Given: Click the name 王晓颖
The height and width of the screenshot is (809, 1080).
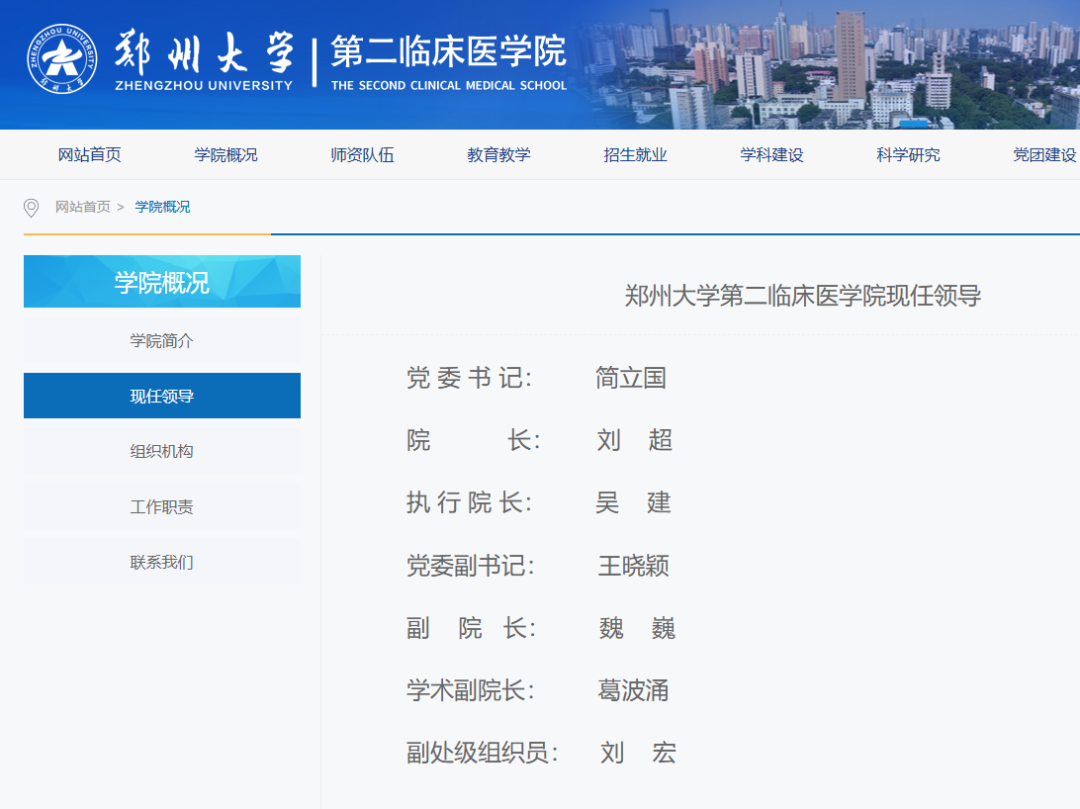Looking at the screenshot, I should (634, 566).
